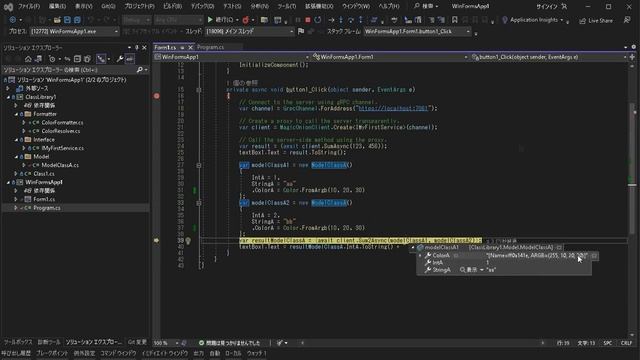Collapse the Formatter folder node
The image size is (640, 360).
[16, 114]
